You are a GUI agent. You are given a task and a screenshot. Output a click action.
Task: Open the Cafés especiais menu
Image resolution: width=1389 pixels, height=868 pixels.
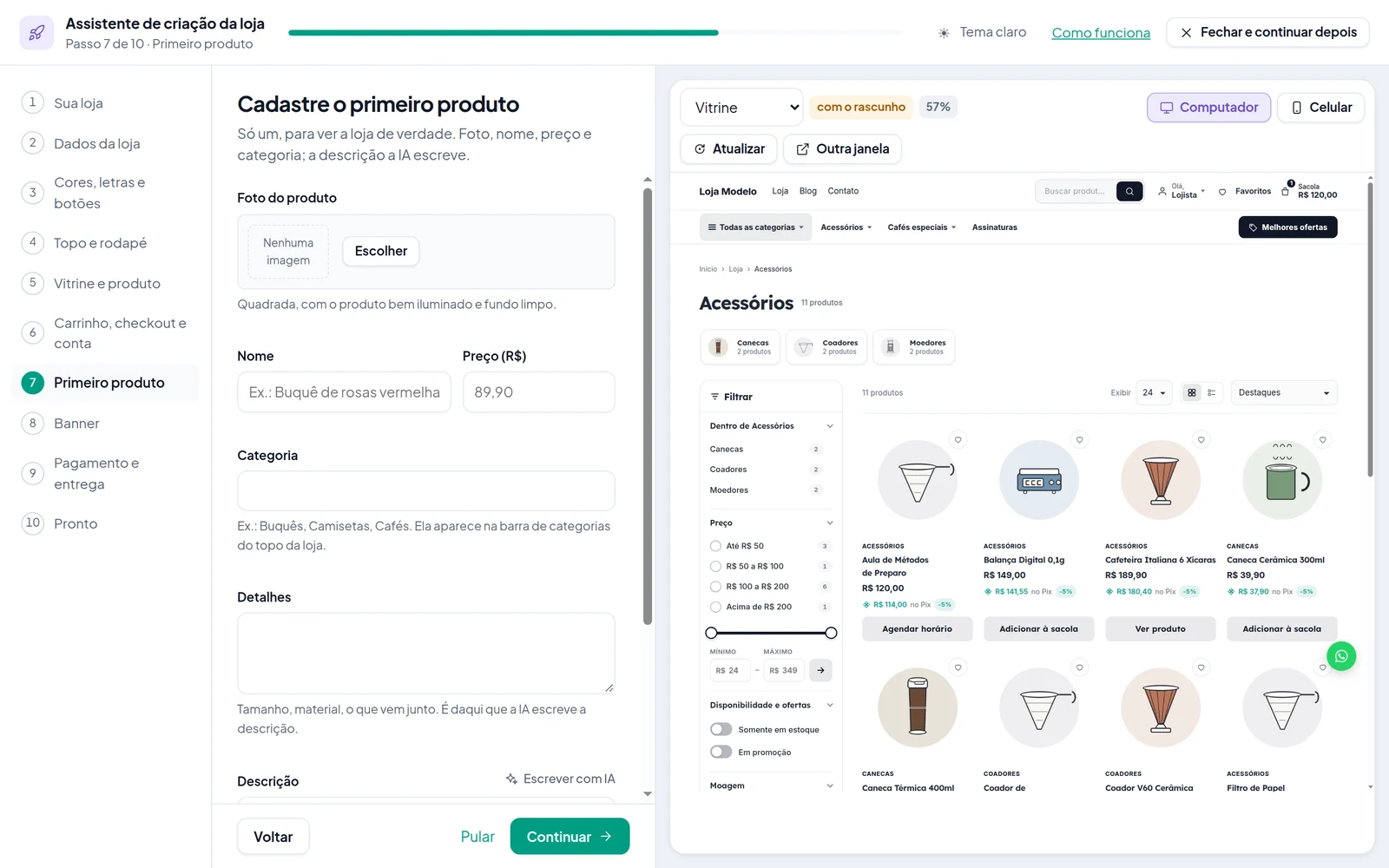[921, 227]
